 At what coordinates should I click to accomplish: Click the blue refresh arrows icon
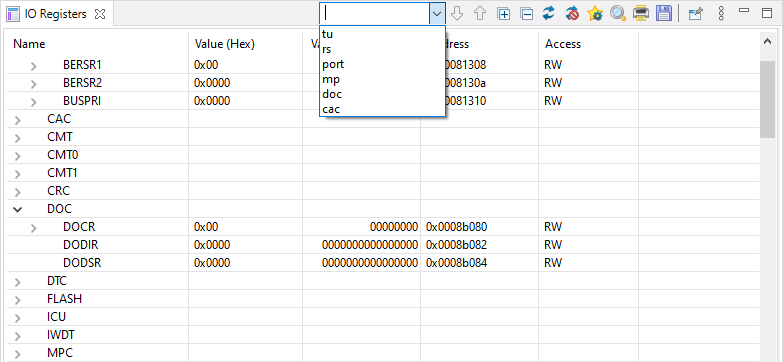tap(549, 14)
